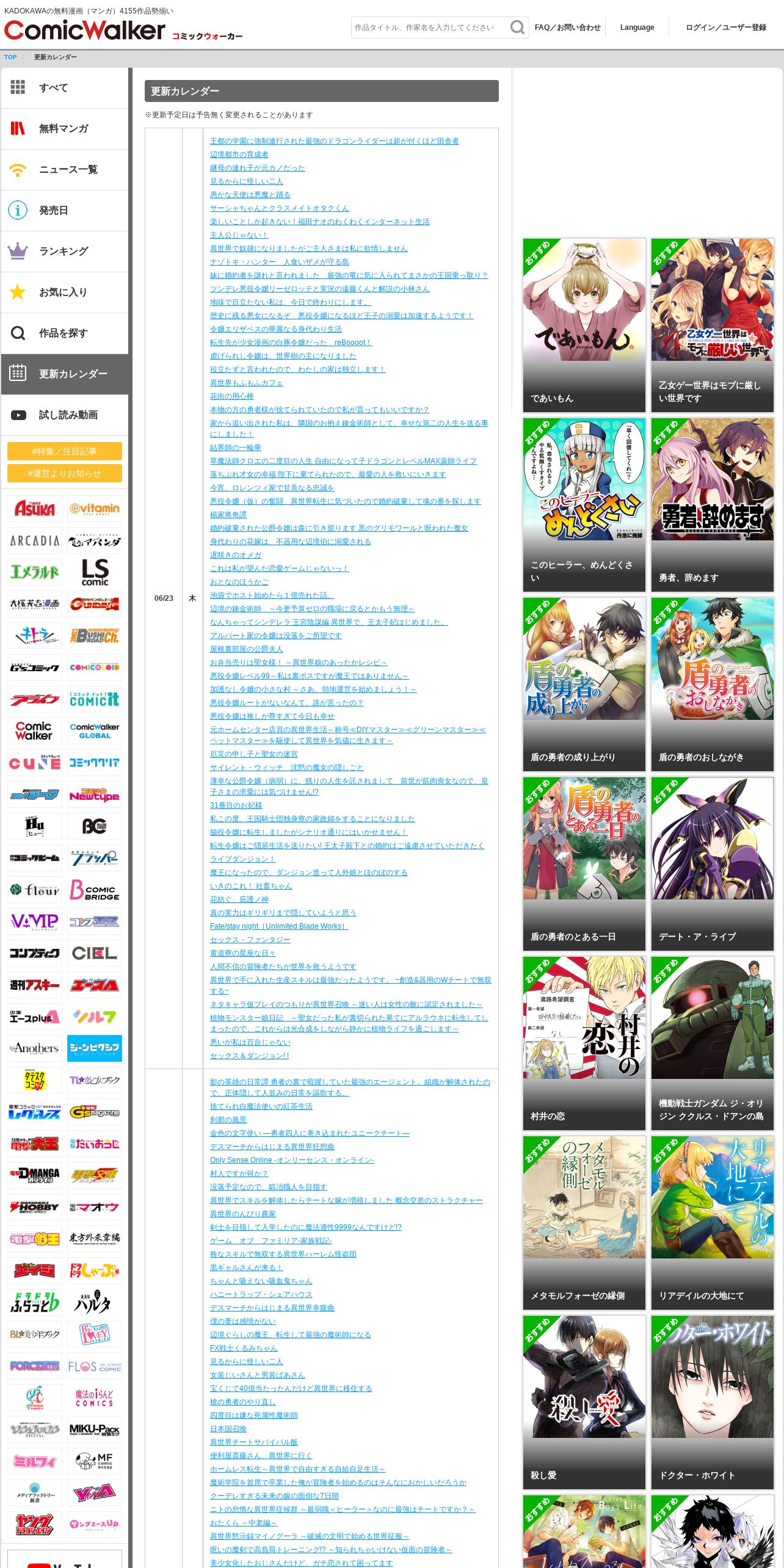
Task: Open 盾の勇者のとある一日 thumbnail
Action: click(x=584, y=864)
